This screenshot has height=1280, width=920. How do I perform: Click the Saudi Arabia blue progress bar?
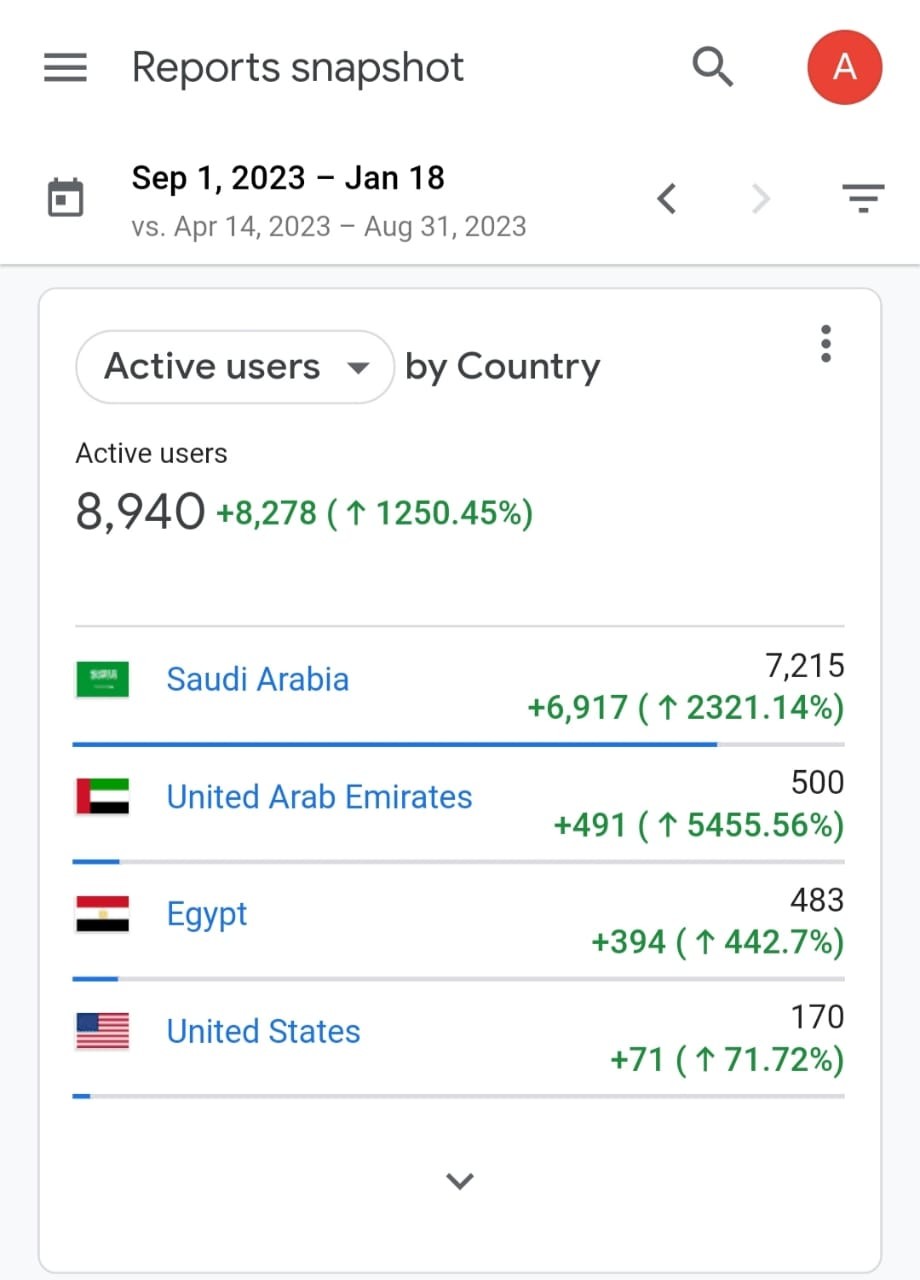[x=394, y=745]
